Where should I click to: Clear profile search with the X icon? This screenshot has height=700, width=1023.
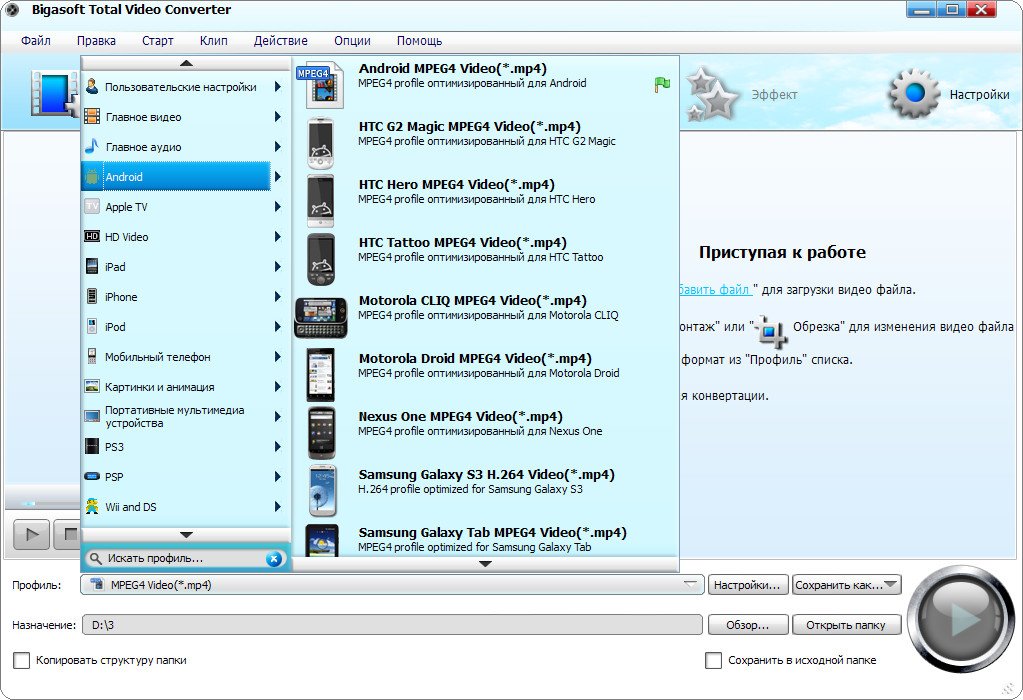(273, 559)
